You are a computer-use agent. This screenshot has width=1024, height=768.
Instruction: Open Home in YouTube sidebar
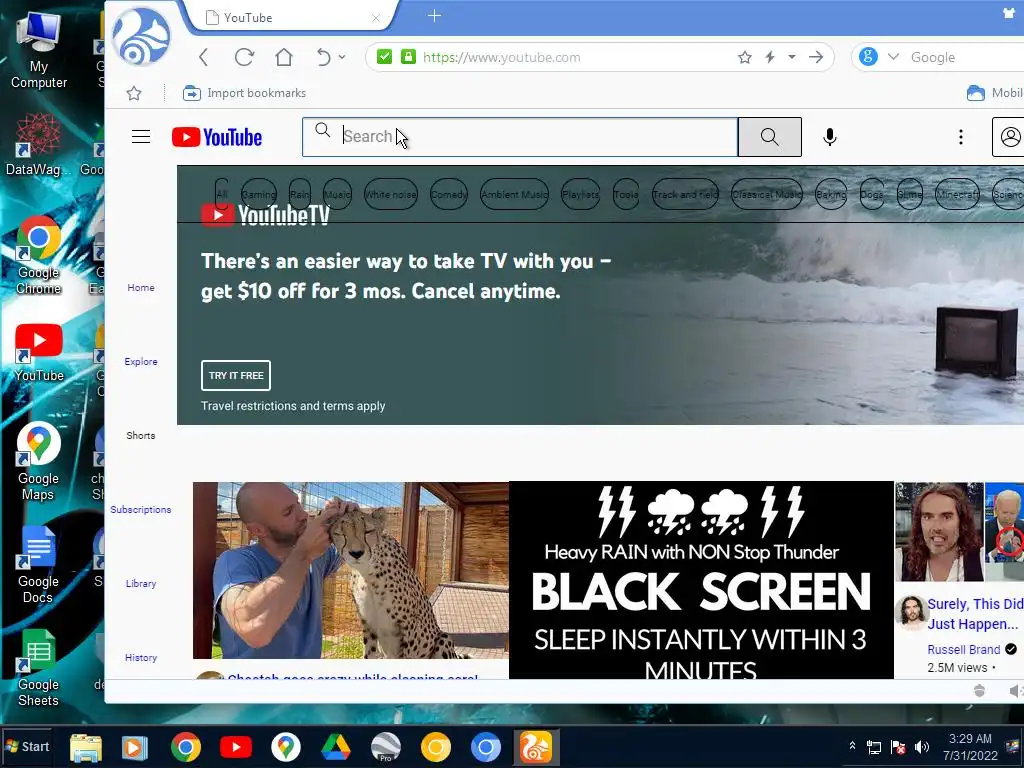[141, 287]
